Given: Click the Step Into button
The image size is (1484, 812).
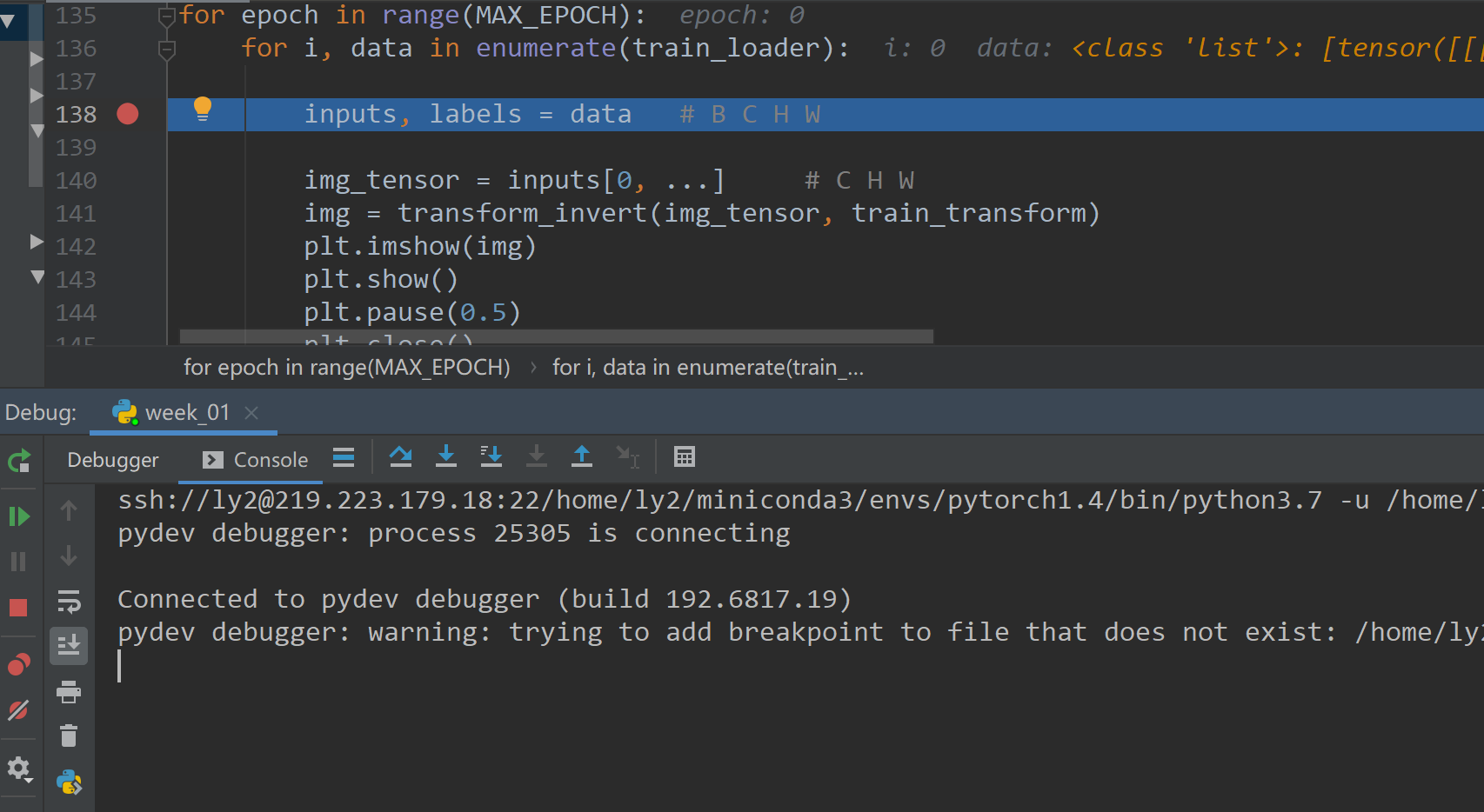Looking at the screenshot, I should (x=446, y=456).
